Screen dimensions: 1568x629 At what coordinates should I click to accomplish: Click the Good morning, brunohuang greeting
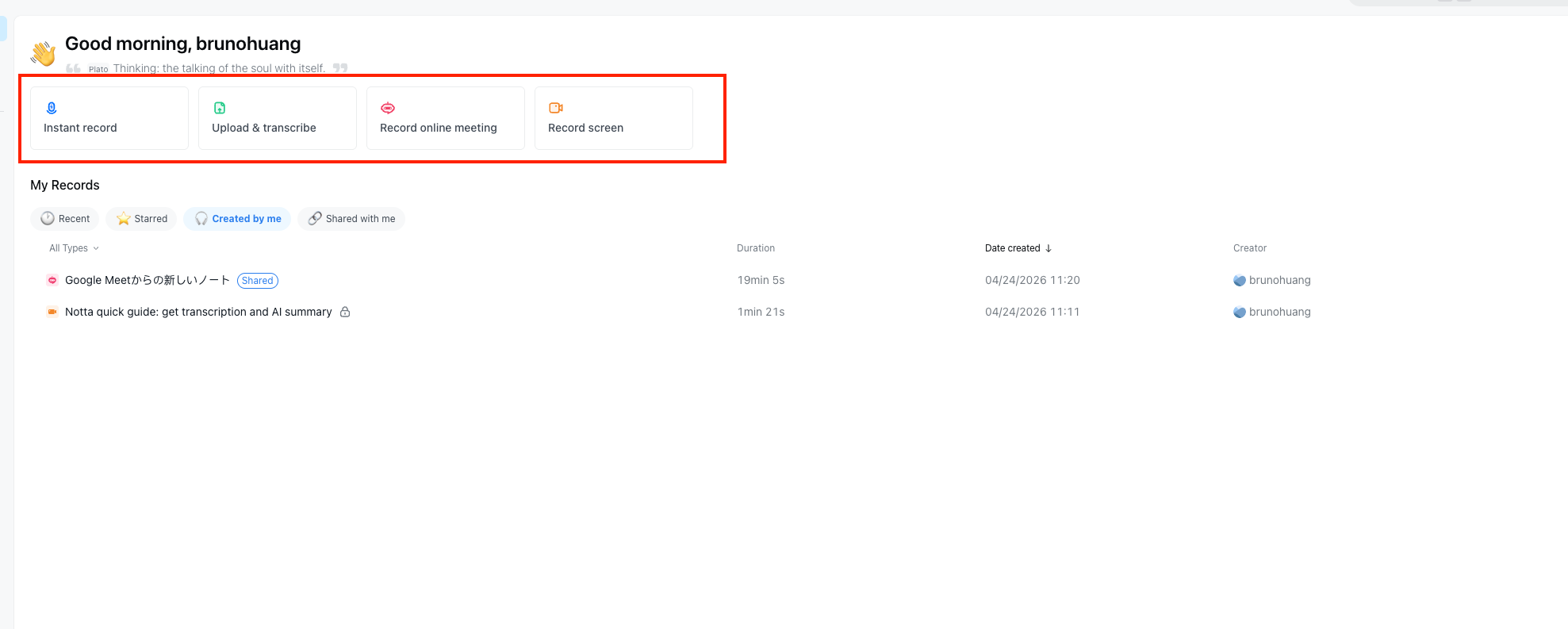click(183, 44)
